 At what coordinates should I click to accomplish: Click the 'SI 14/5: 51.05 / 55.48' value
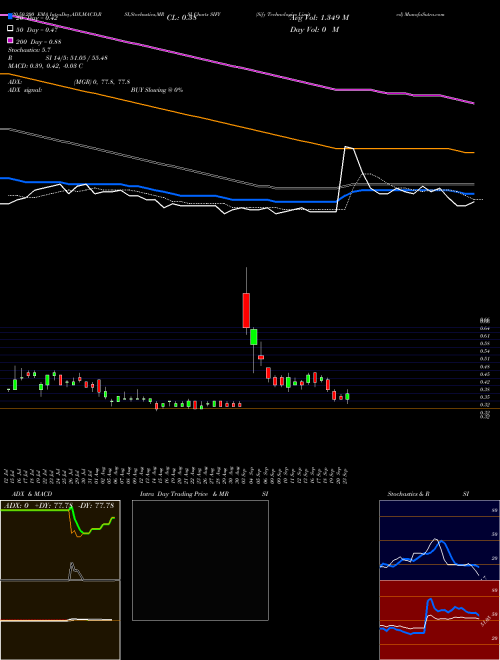click(x=77, y=58)
